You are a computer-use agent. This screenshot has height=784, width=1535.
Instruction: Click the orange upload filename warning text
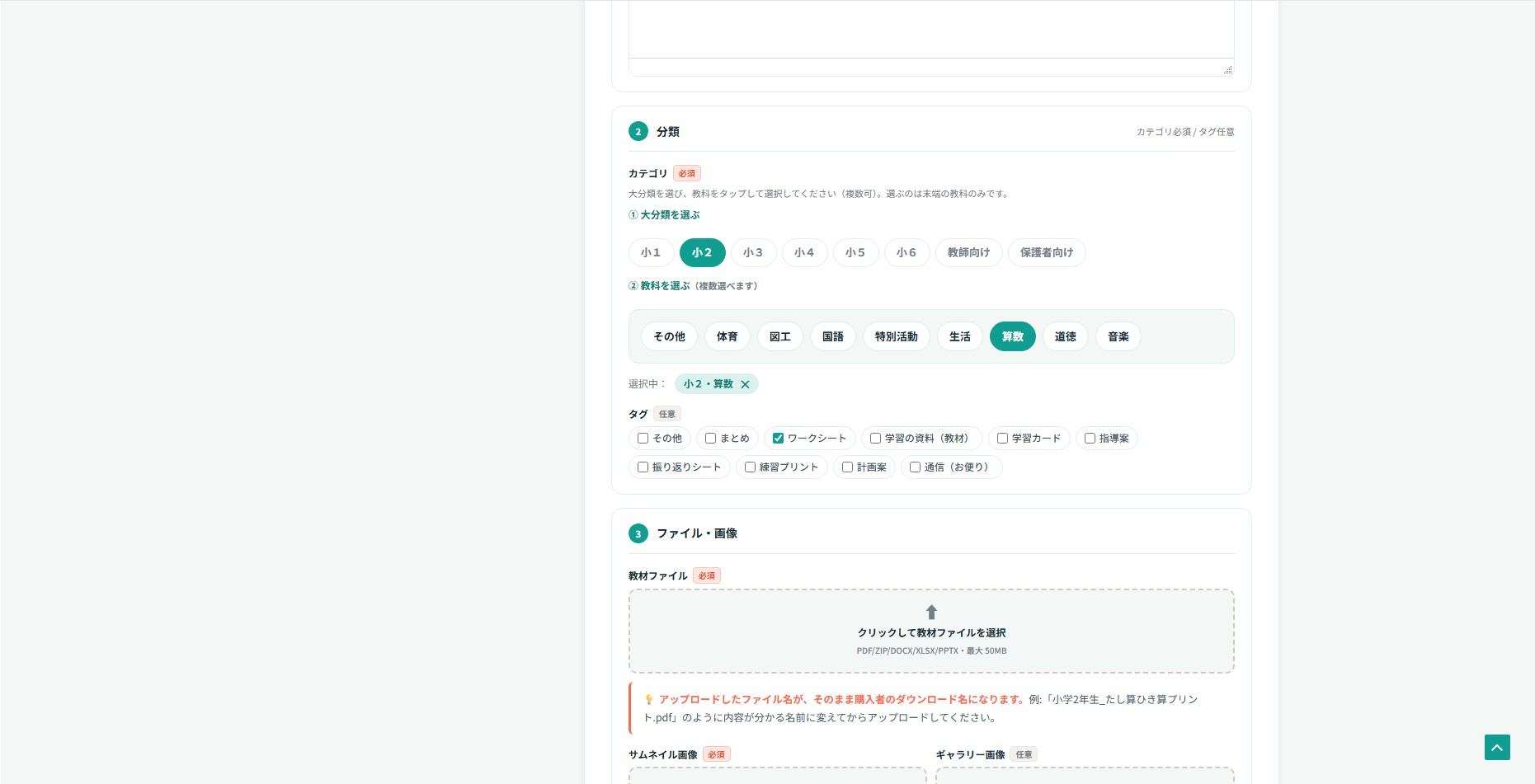[x=840, y=699]
